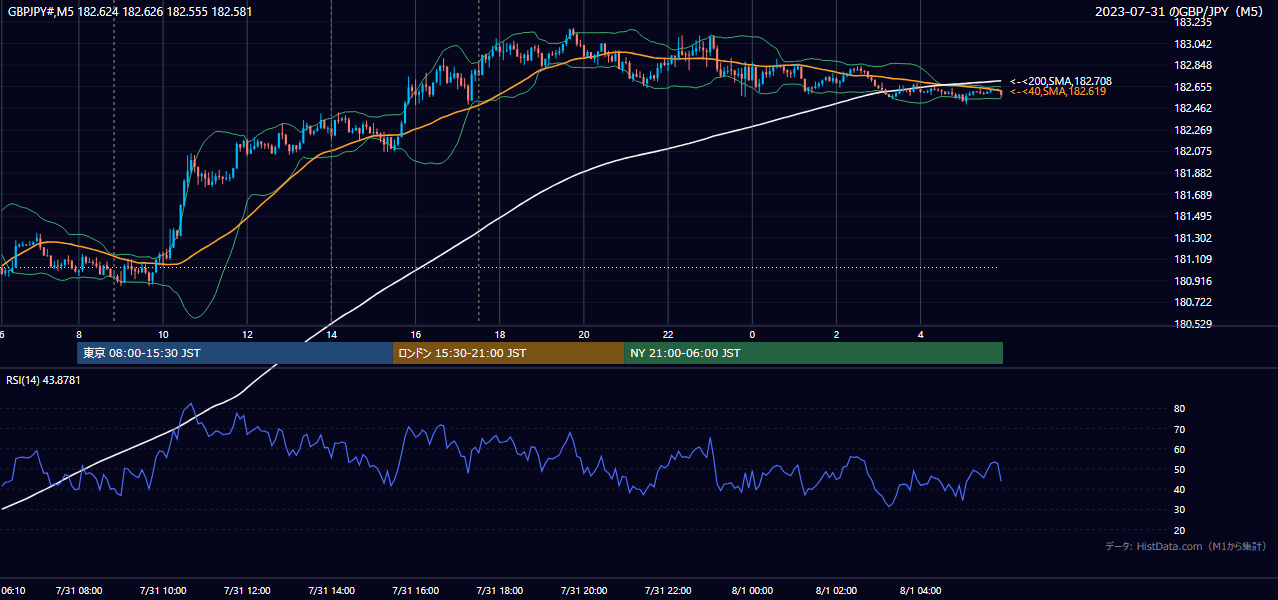Click the 7/31 14:00 bottom time label
Viewport: 1278px width, 600px height.
point(332,591)
